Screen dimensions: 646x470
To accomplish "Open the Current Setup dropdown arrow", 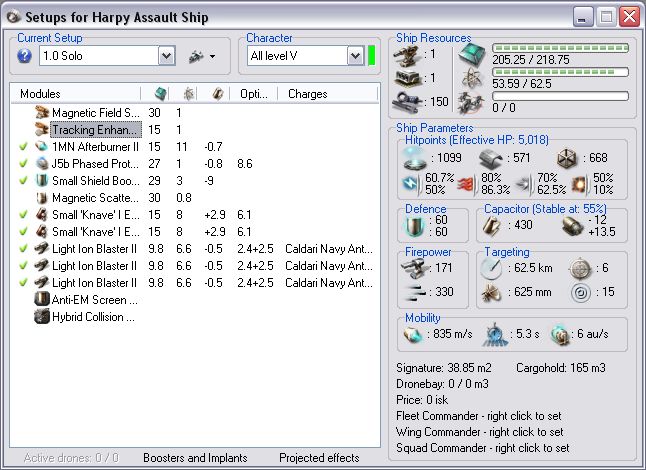I will [x=167, y=56].
